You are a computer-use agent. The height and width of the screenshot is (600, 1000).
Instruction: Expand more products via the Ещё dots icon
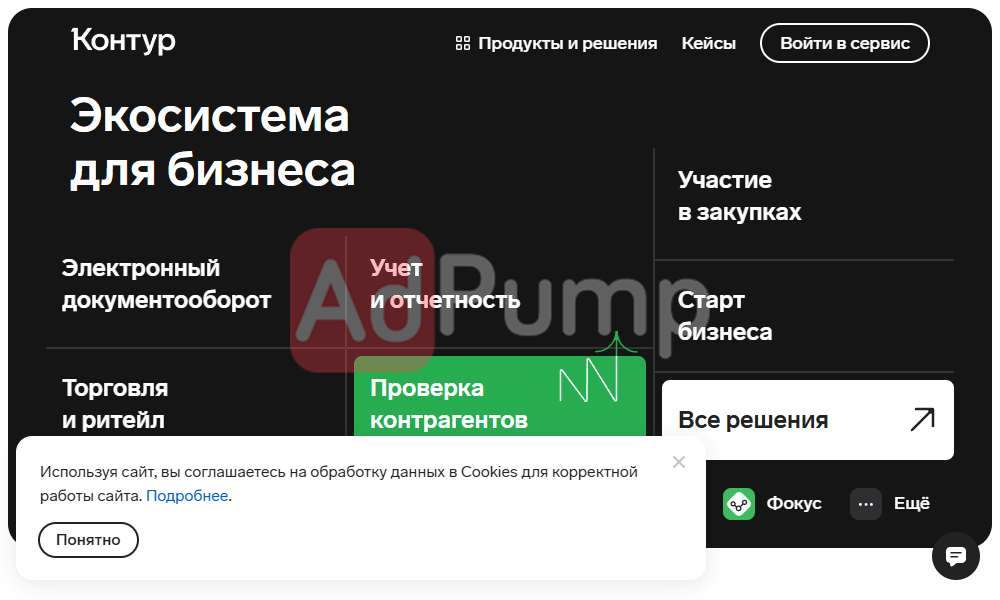pyautogui.click(x=865, y=504)
